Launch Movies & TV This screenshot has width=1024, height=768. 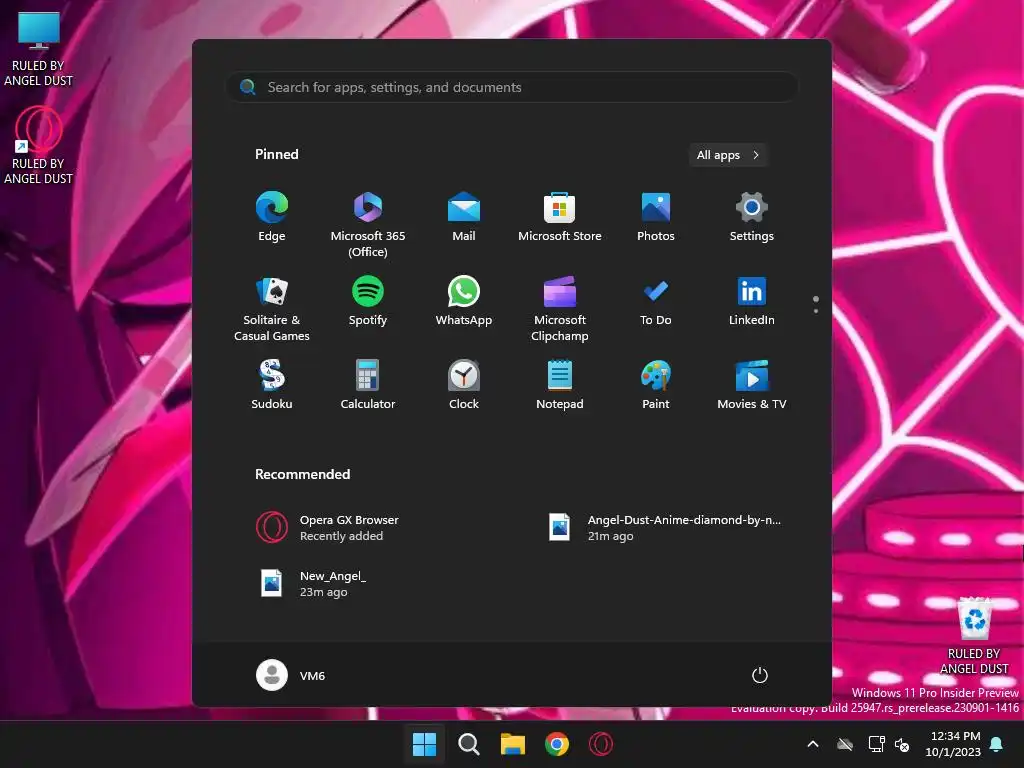[x=752, y=385]
